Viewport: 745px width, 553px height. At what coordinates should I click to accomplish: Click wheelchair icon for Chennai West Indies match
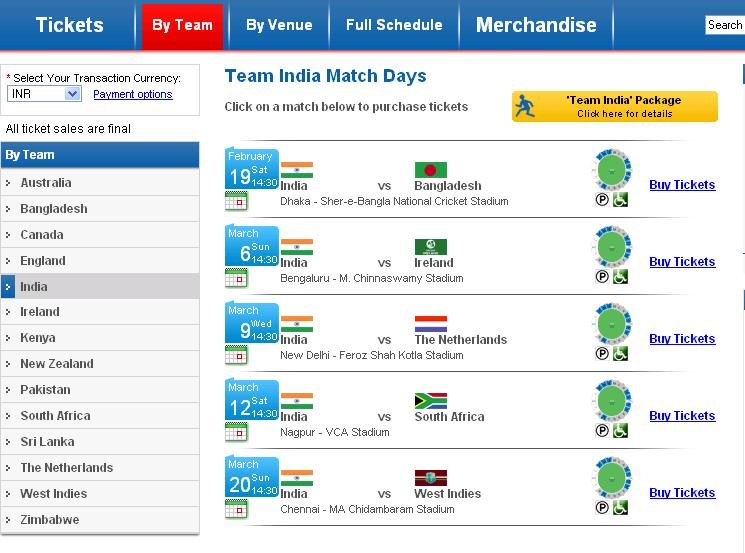pos(620,508)
